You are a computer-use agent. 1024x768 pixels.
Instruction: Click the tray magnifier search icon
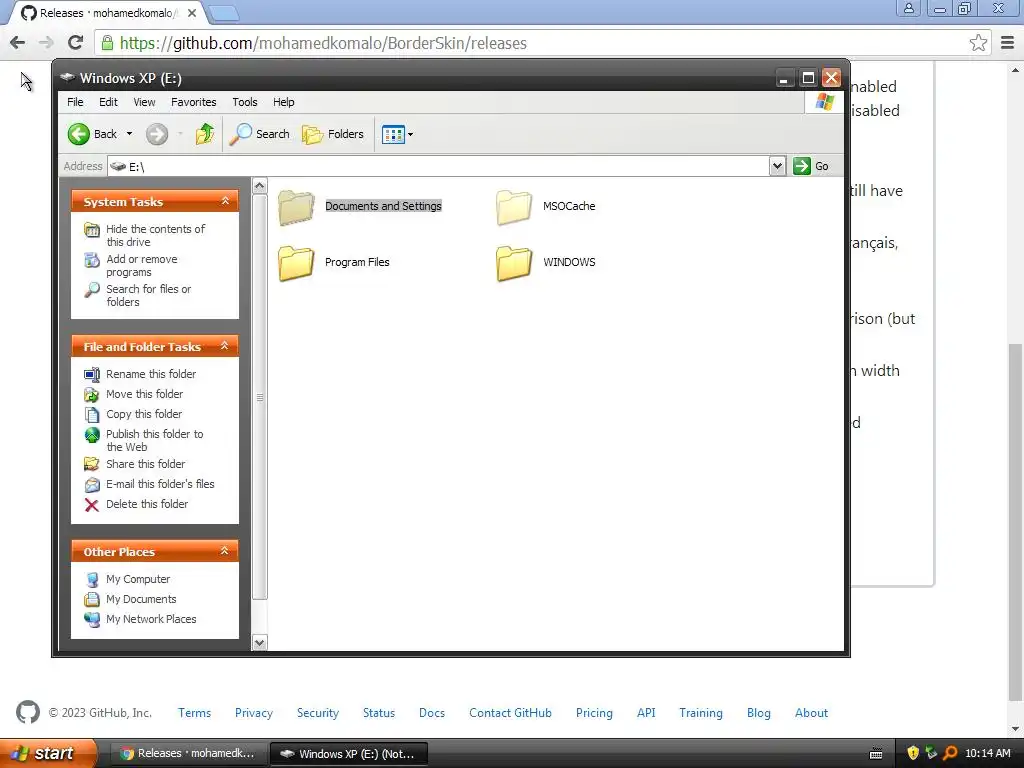tap(950, 753)
